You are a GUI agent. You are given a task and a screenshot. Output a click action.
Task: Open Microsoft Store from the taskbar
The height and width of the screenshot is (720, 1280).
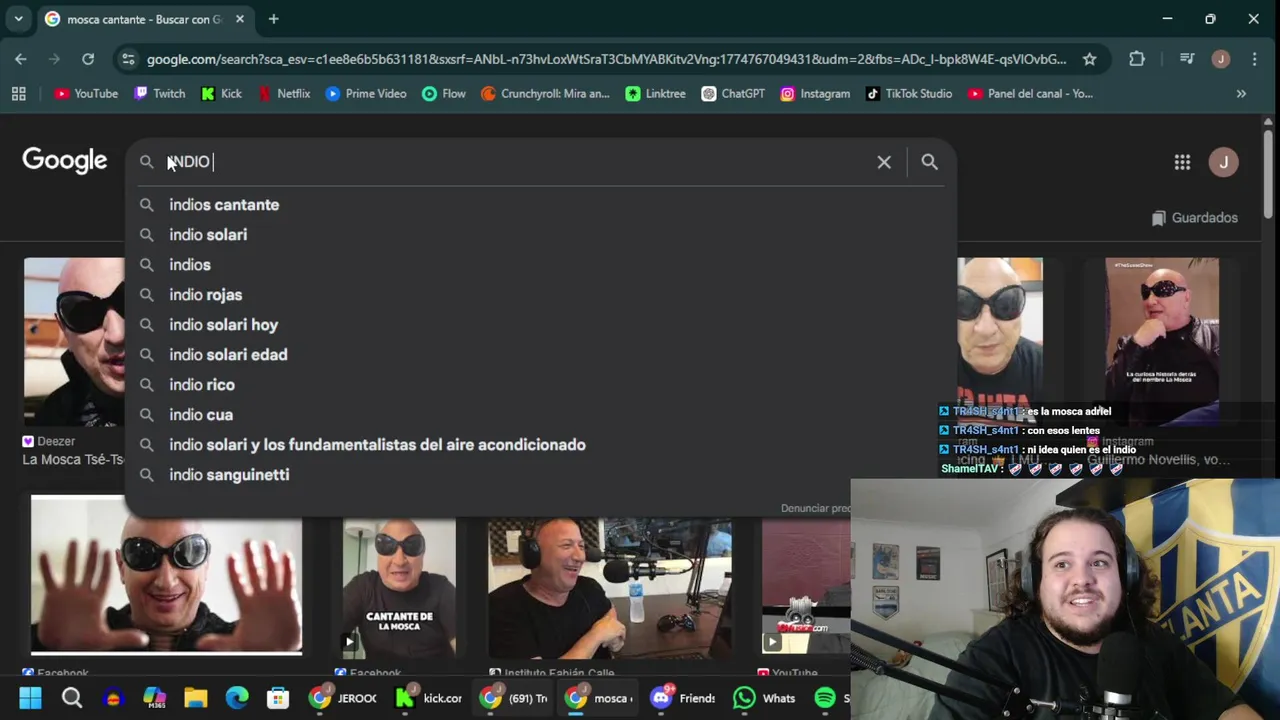pyautogui.click(x=278, y=698)
